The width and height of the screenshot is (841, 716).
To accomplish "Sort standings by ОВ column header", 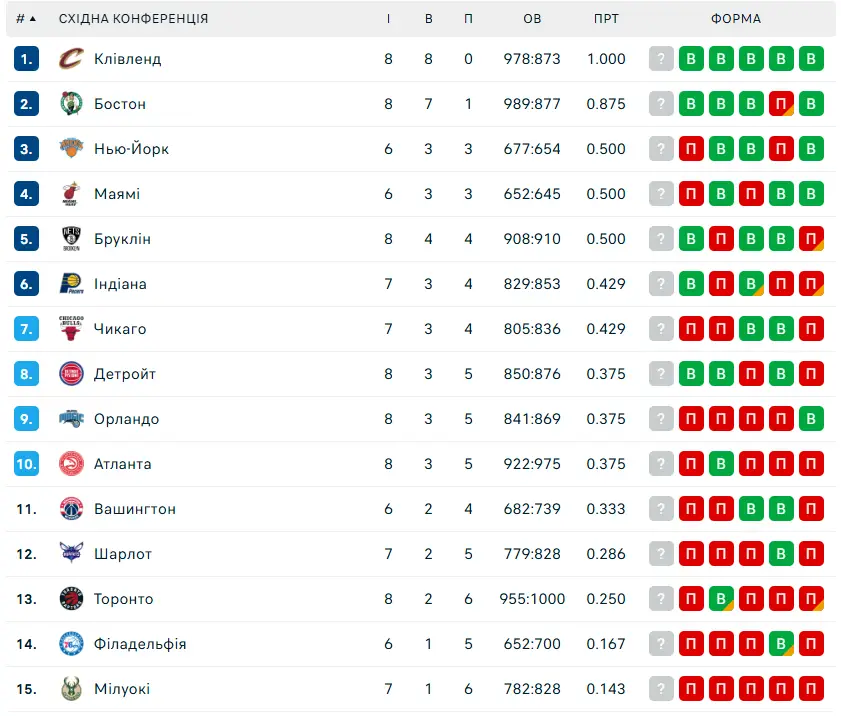I will click(532, 19).
